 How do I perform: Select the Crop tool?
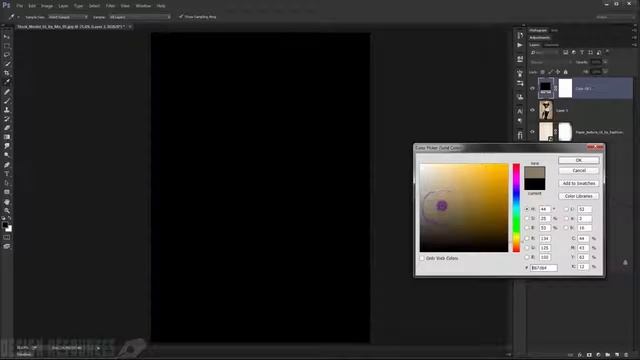(7, 73)
